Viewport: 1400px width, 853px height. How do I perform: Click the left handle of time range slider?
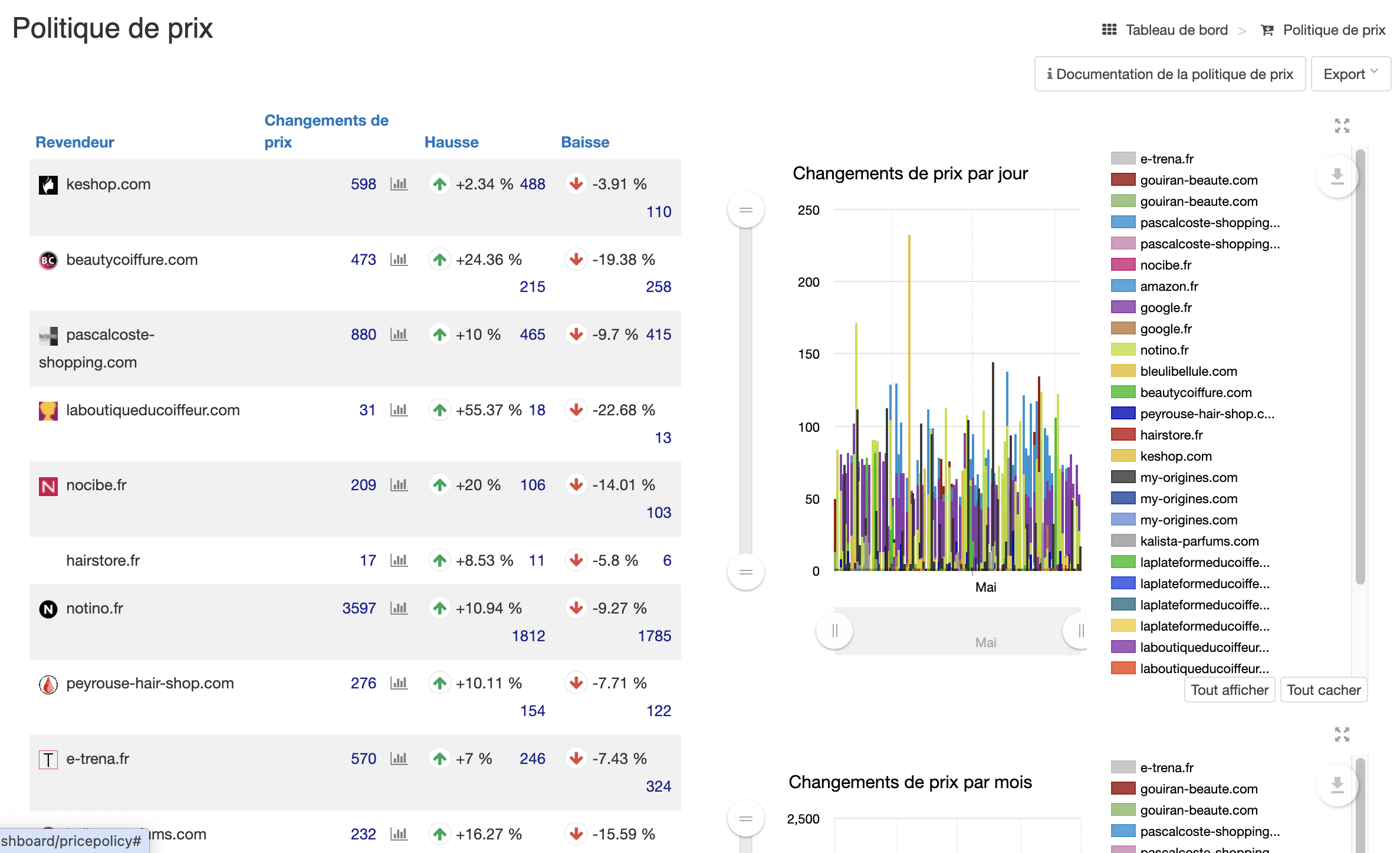click(x=834, y=631)
